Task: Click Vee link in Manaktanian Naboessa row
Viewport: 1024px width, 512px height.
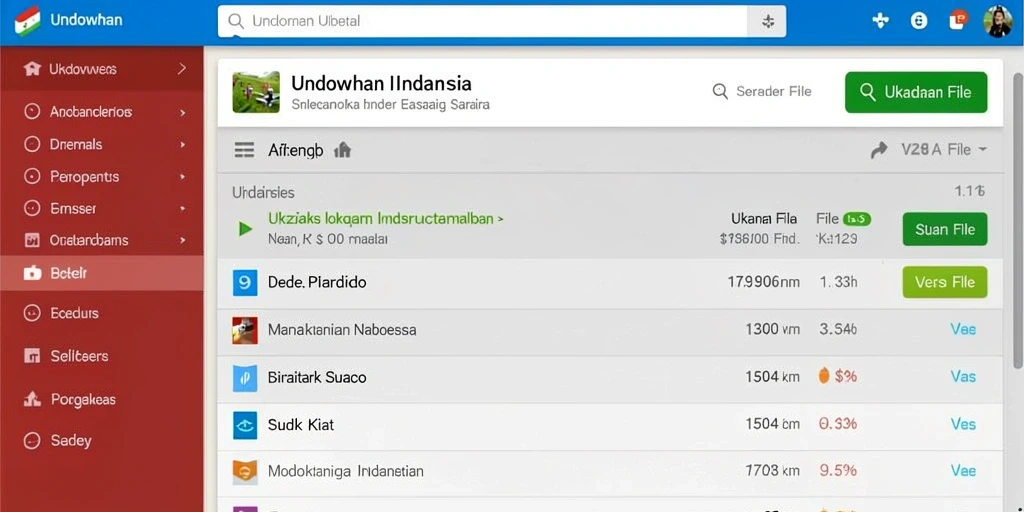Action: pyautogui.click(x=963, y=329)
